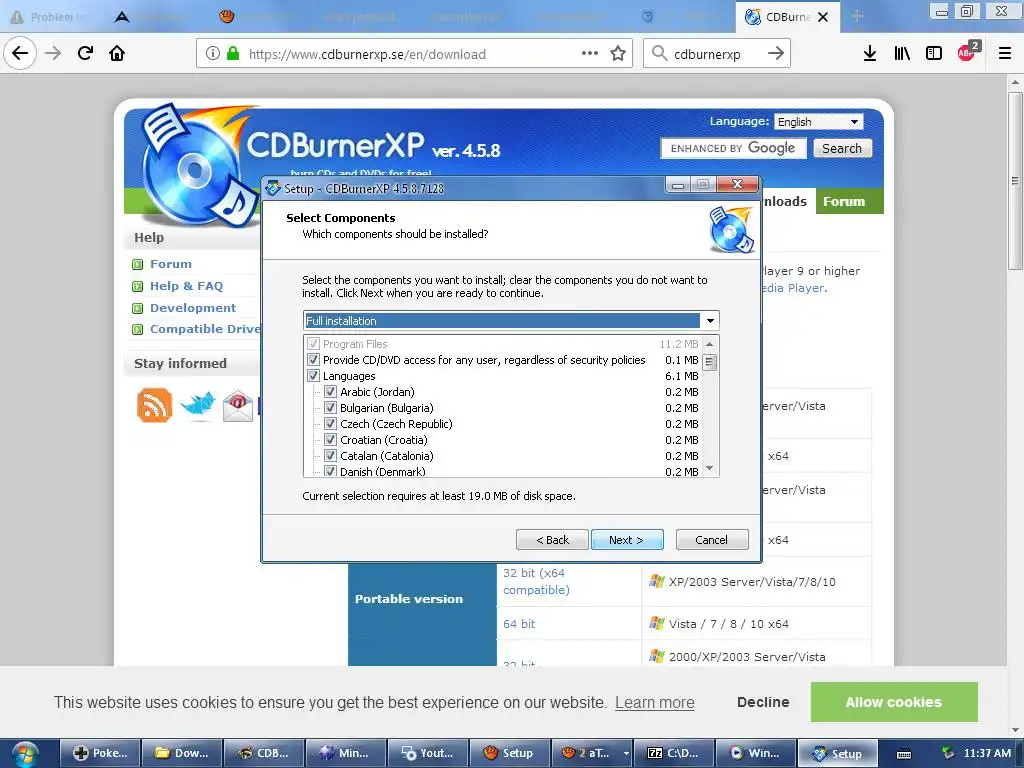The image size is (1024, 768).
Task: Open the browser home page icon
Action: point(117,53)
